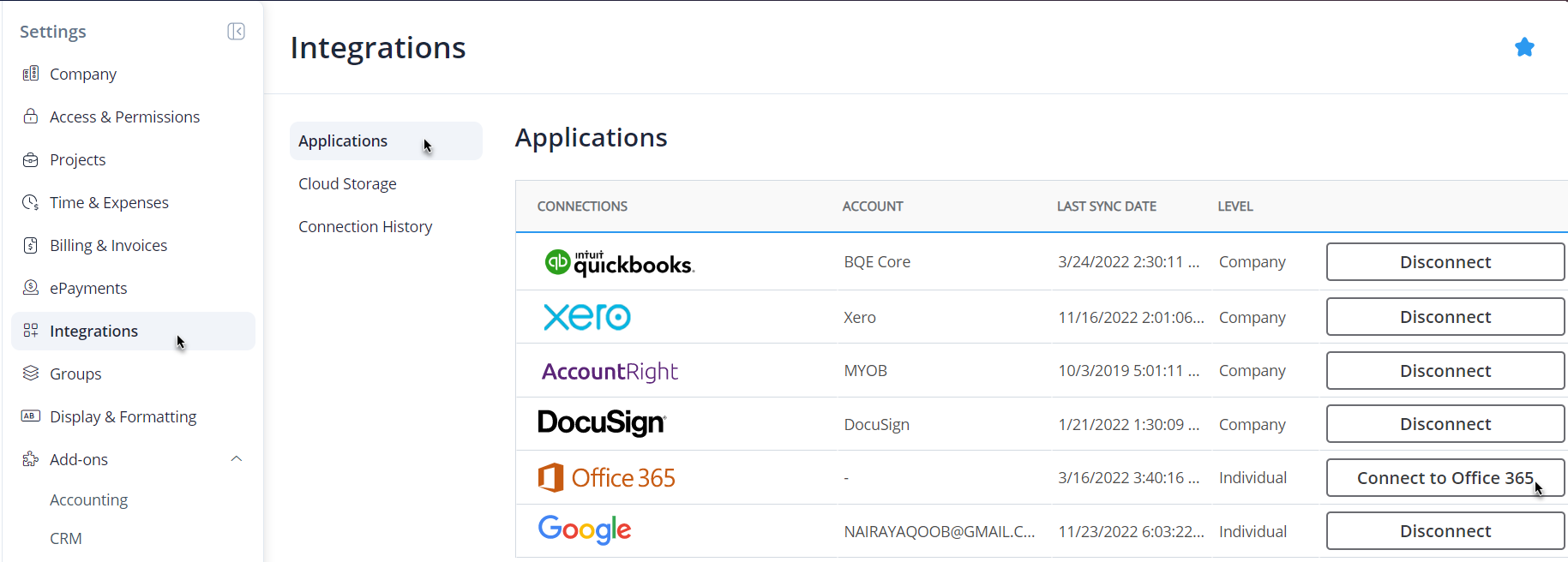Click the Add-ons puzzle icon
This screenshot has width=1568, height=562.
(x=31, y=459)
